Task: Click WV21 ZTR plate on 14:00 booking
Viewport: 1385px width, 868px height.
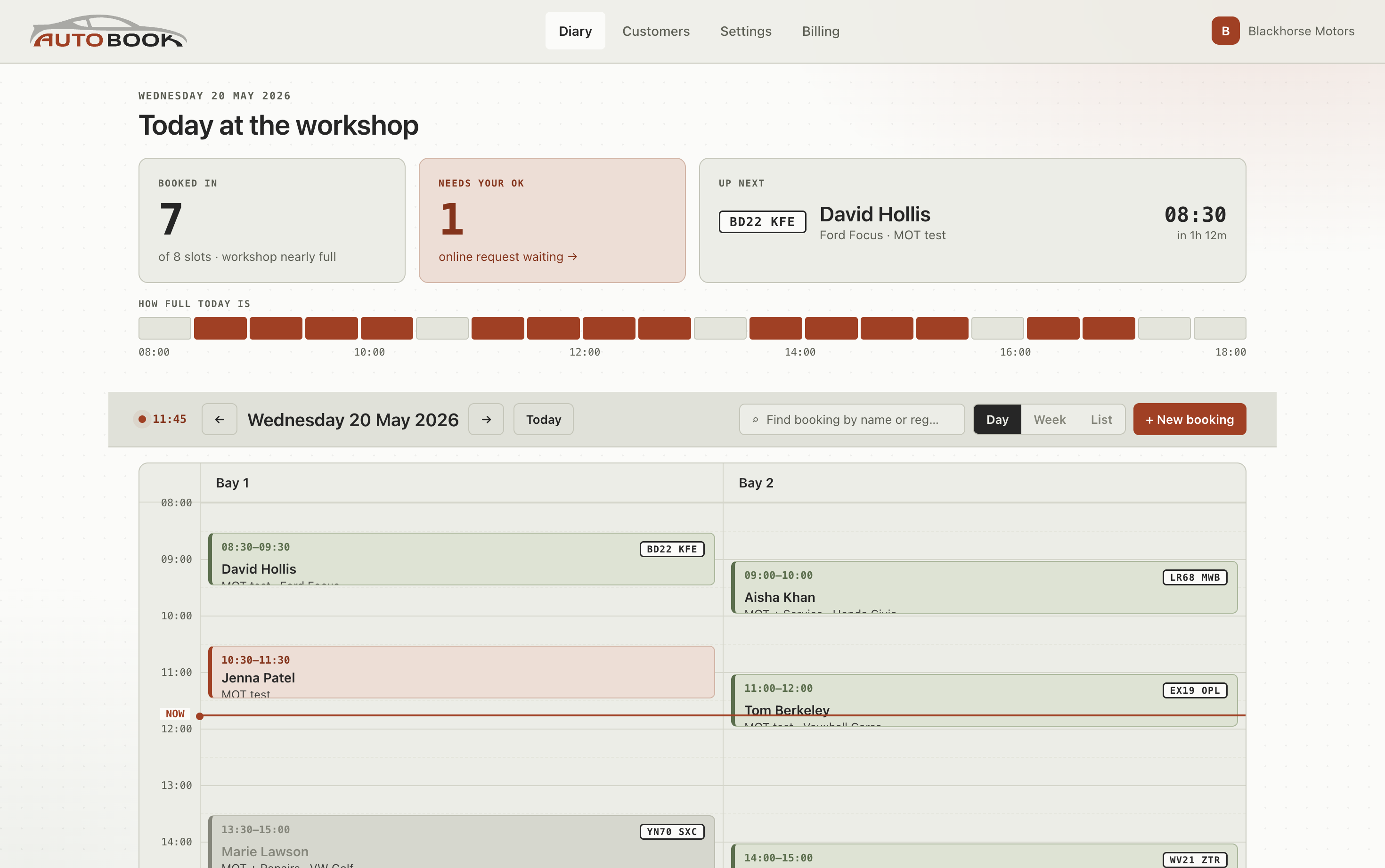Action: tap(1195, 860)
